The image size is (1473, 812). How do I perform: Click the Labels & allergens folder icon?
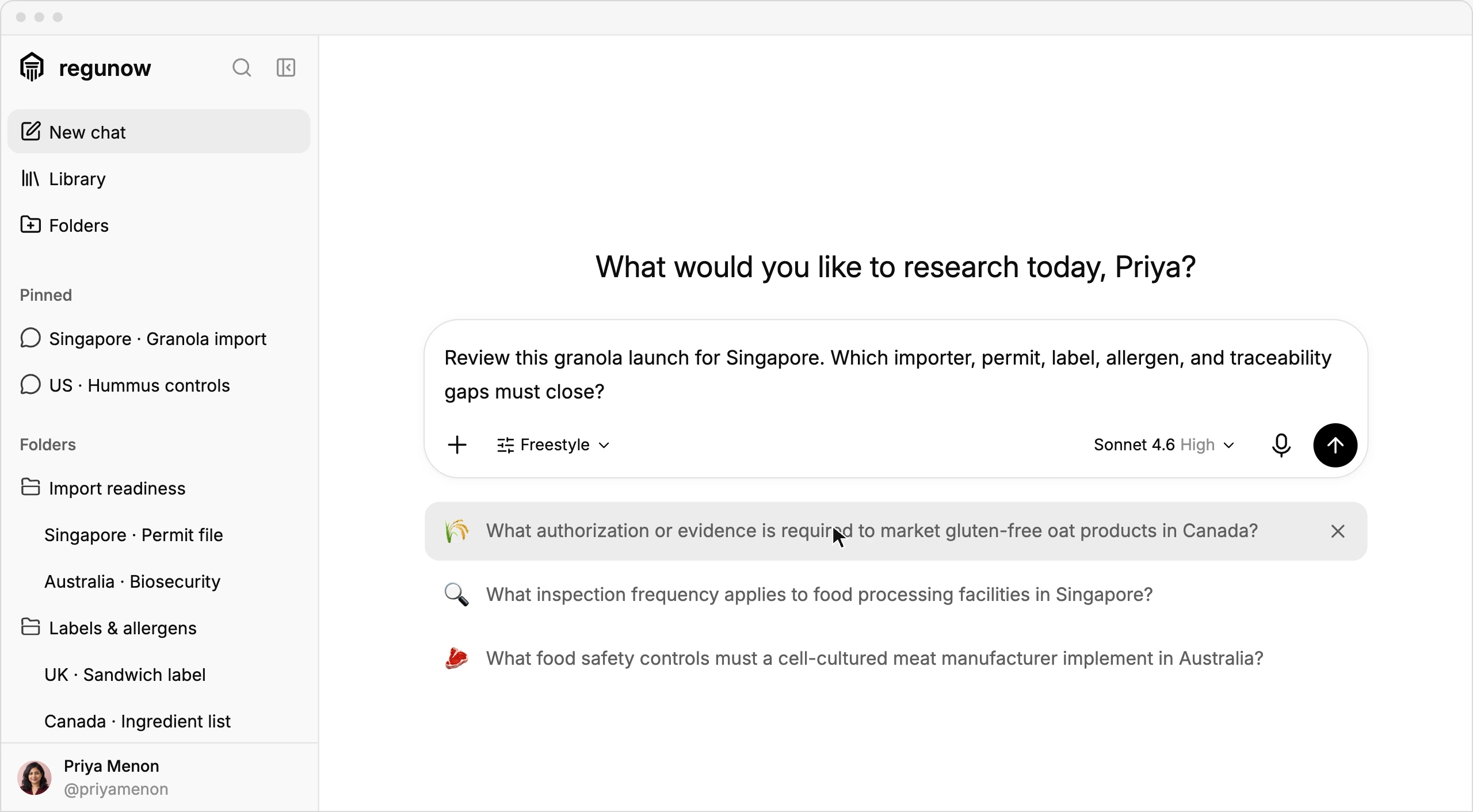click(x=30, y=627)
